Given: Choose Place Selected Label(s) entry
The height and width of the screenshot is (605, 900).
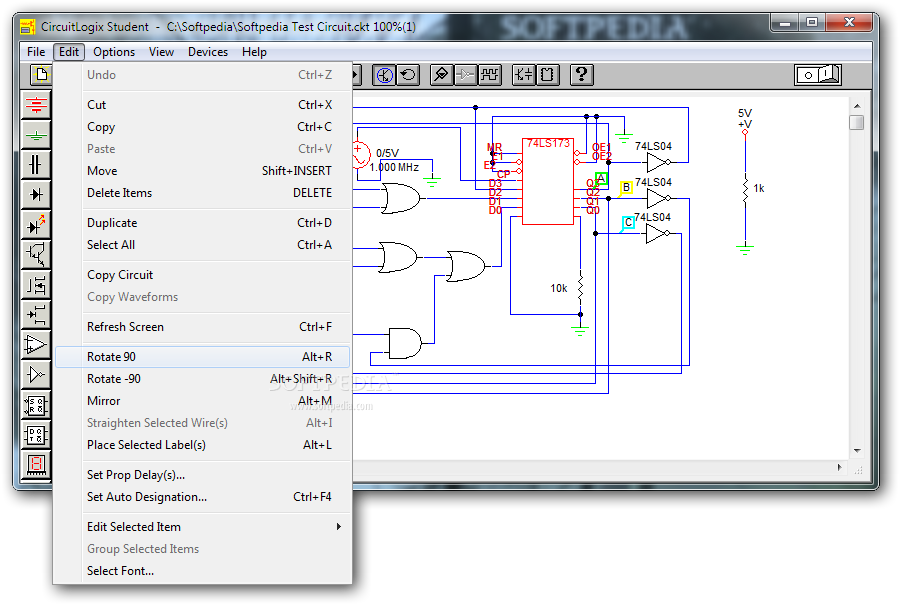Looking at the screenshot, I should [x=202, y=445].
